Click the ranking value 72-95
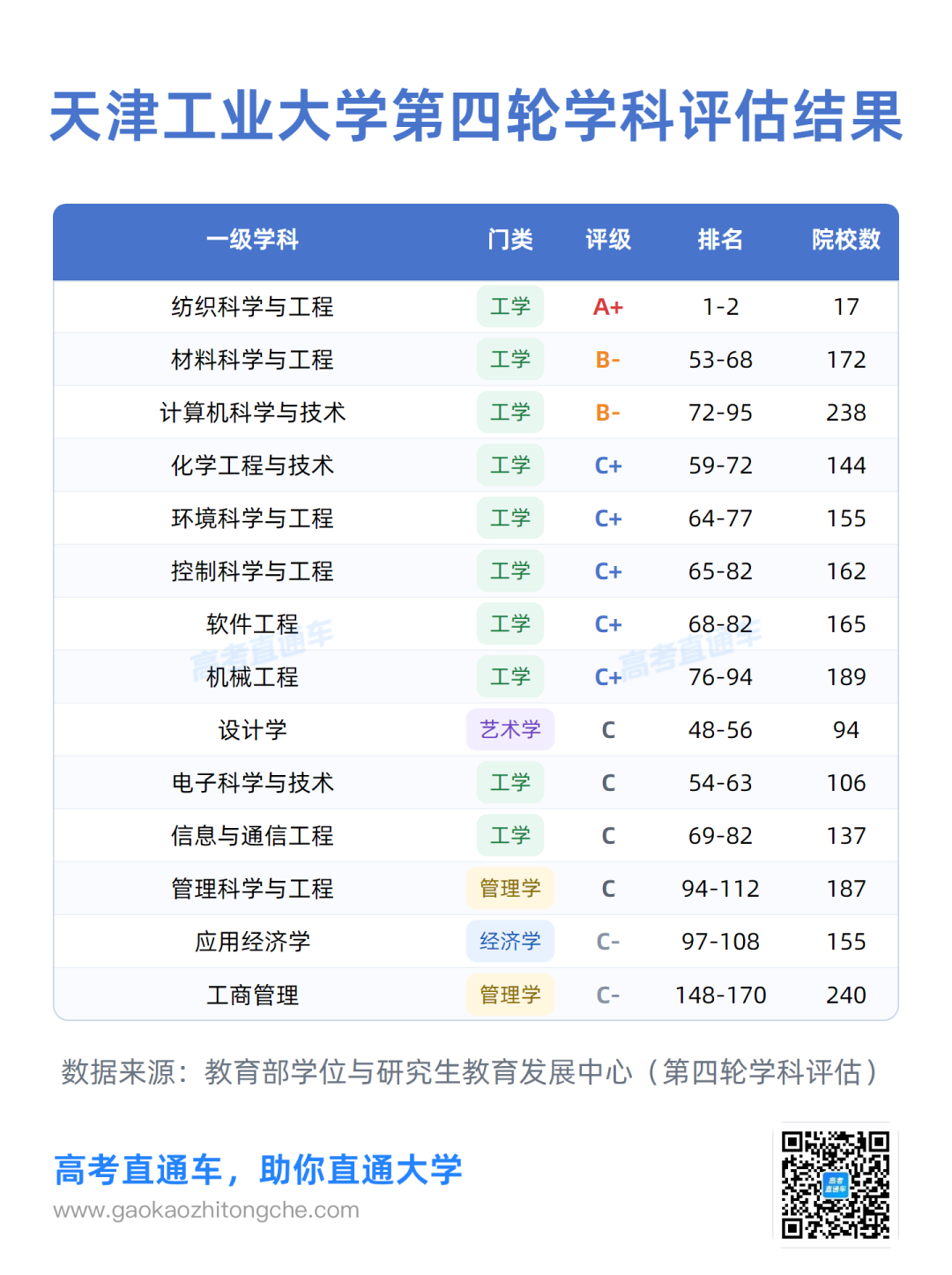Screen dimensions: 952x1275 coord(721,413)
